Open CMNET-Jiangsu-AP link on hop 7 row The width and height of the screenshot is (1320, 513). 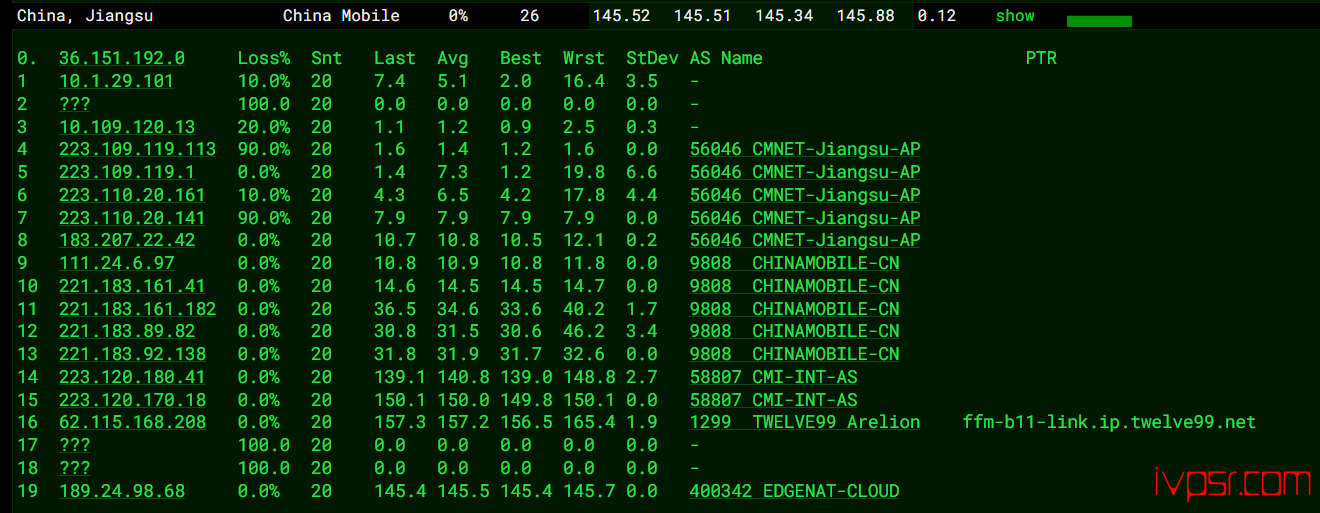805,218
